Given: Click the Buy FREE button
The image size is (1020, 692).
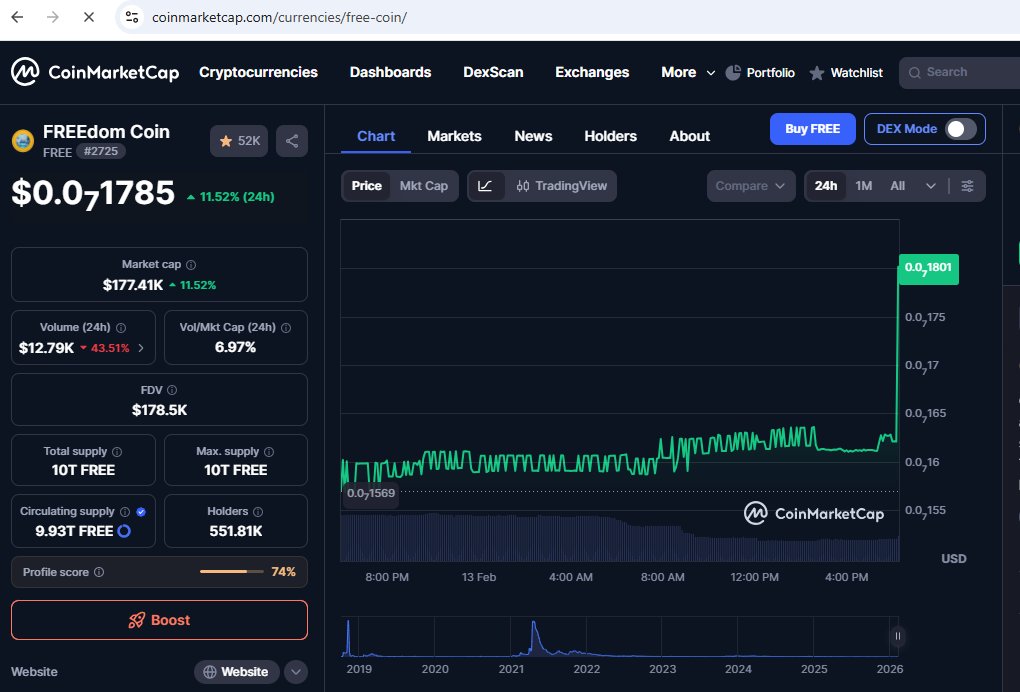Looking at the screenshot, I should pos(812,129).
